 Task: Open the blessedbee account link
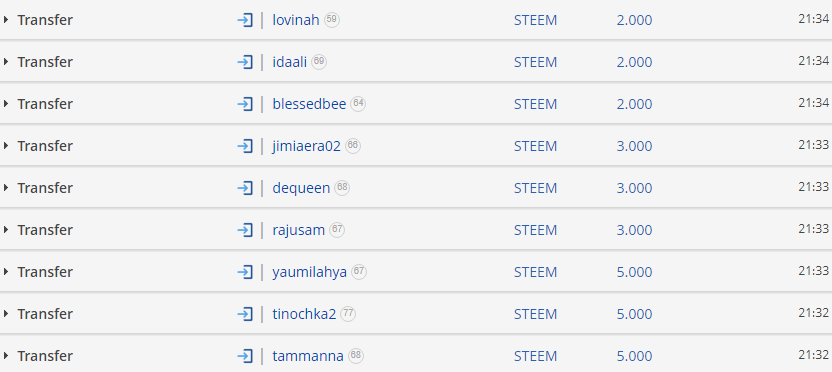click(x=309, y=104)
